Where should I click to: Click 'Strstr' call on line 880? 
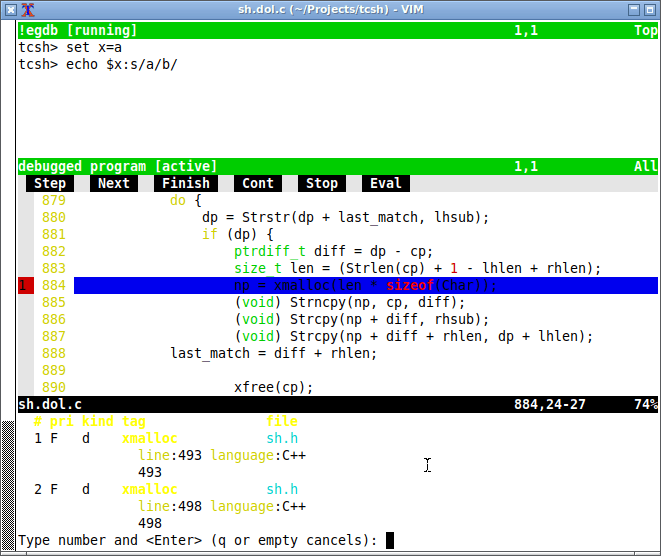266,218
